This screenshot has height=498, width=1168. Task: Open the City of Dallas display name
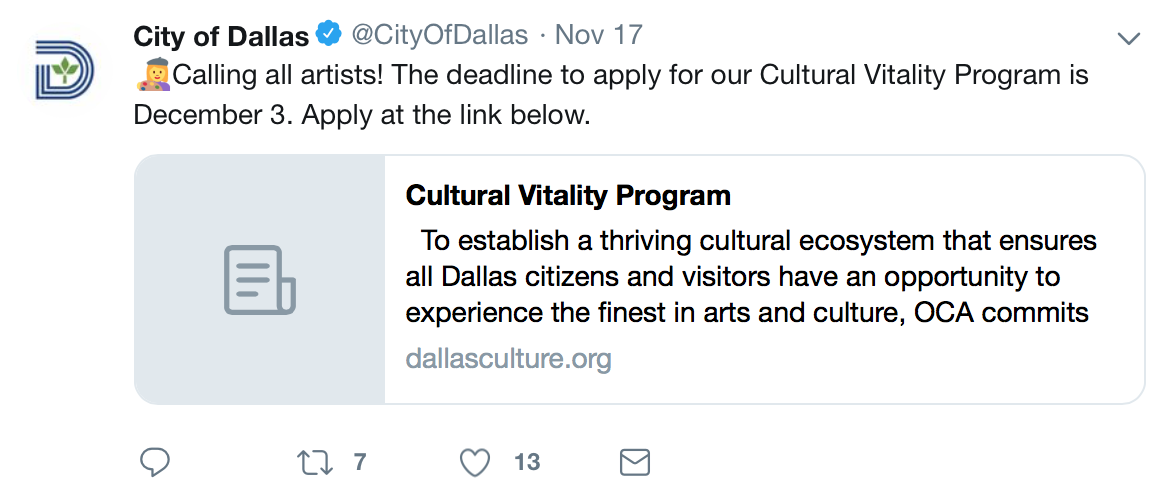coord(221,36)
